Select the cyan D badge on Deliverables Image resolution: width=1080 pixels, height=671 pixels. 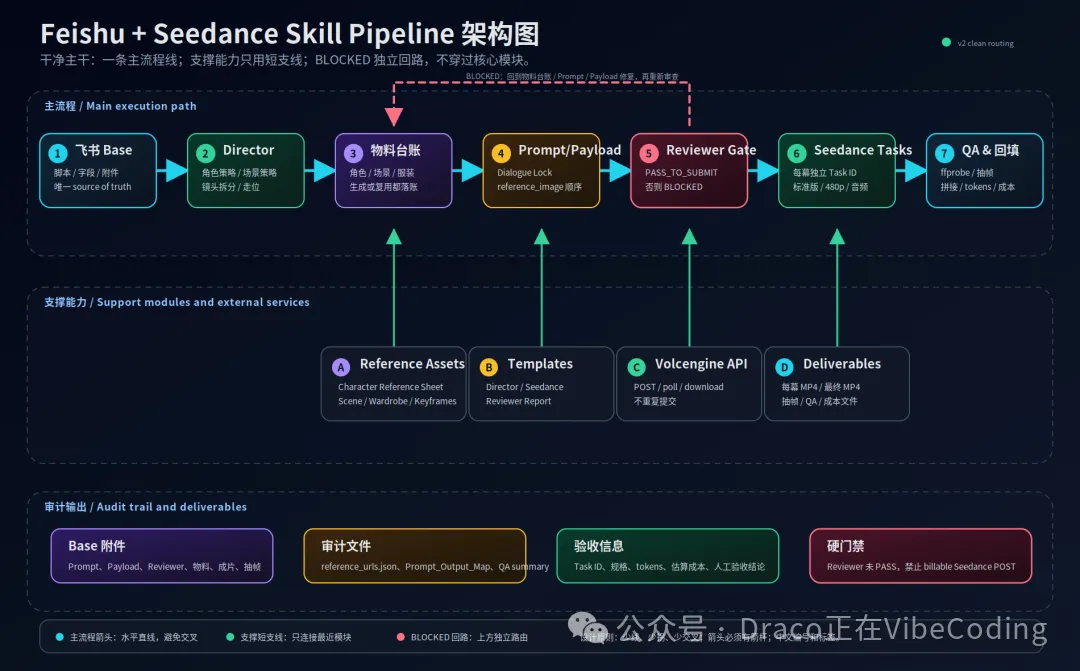[x=785, y=367]
